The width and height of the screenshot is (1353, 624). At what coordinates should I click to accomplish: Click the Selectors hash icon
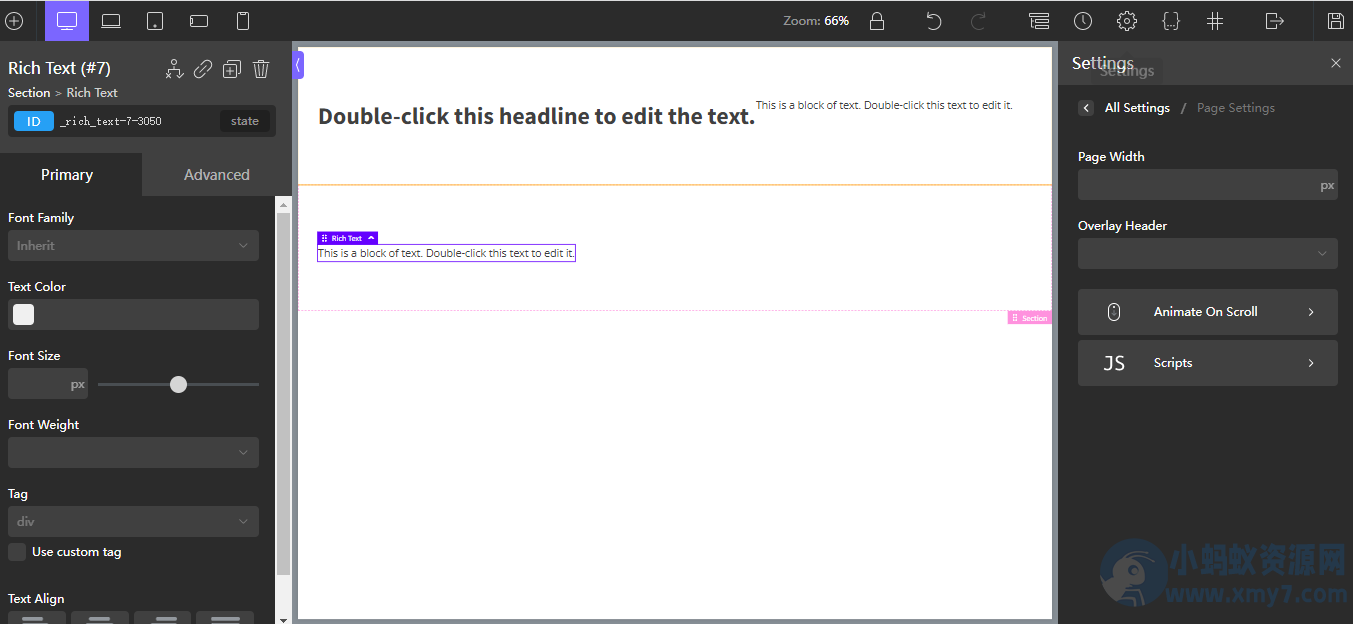[1215, 21]
